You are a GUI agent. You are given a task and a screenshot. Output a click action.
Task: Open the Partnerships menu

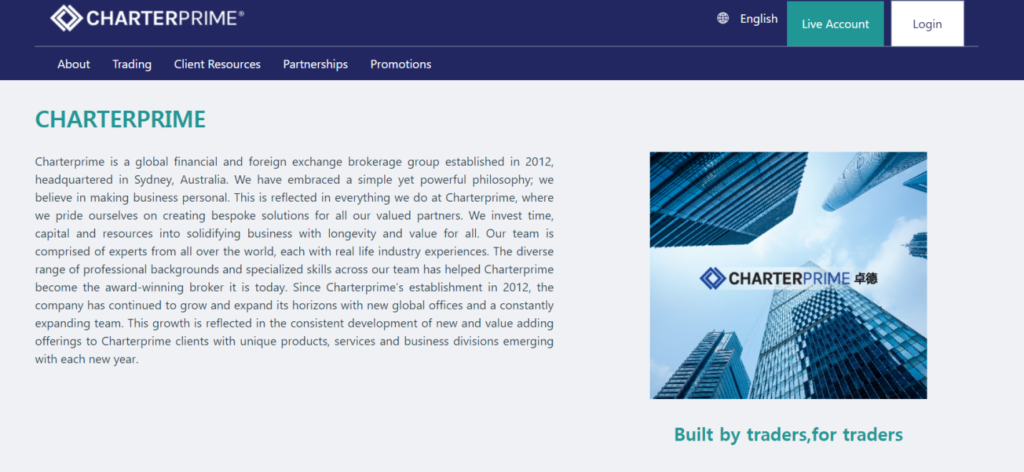click(315, 64)
